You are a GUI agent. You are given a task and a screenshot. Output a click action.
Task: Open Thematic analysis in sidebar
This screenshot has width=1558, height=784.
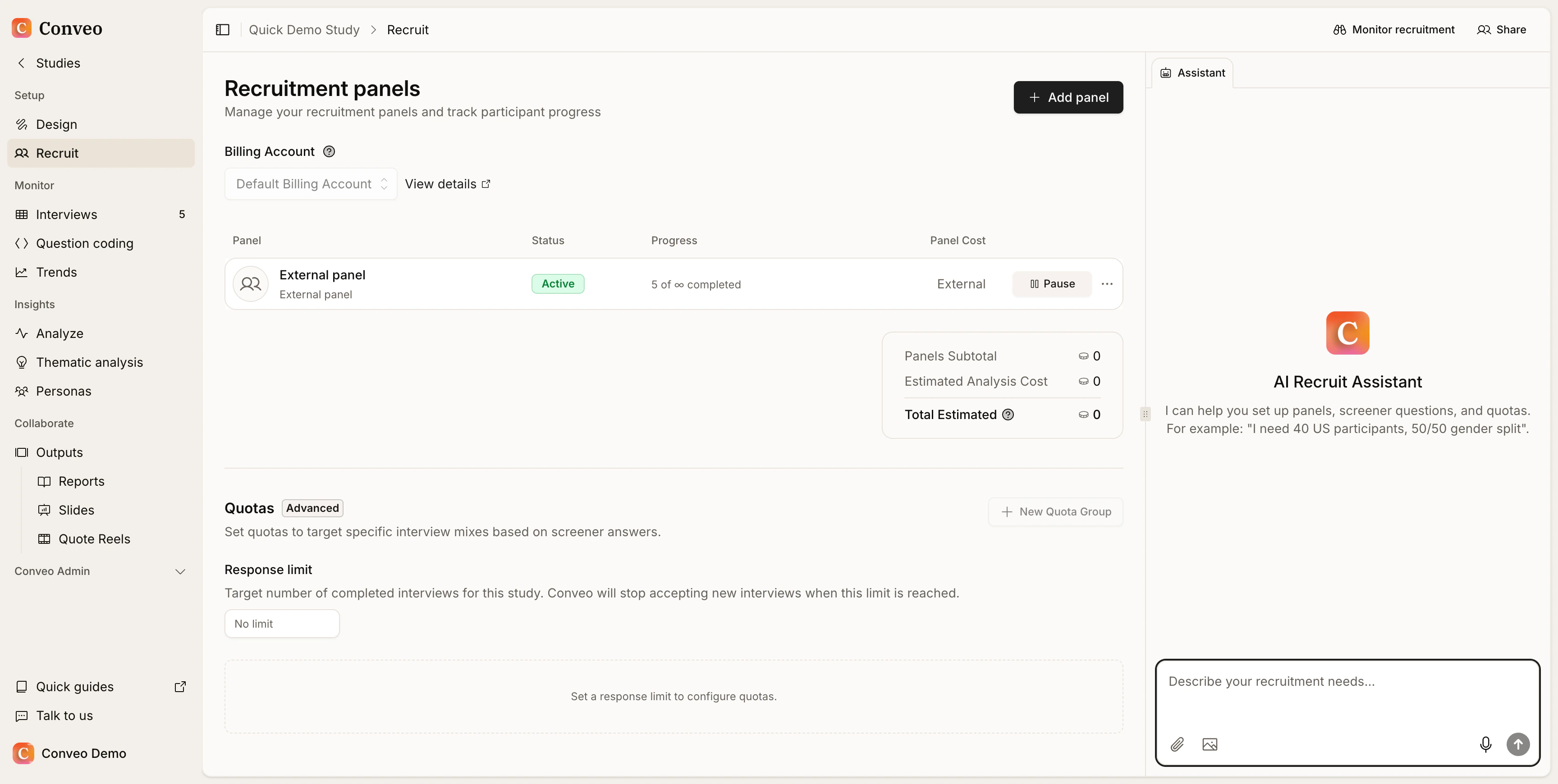pyautogui.click(x=89, y=362)
